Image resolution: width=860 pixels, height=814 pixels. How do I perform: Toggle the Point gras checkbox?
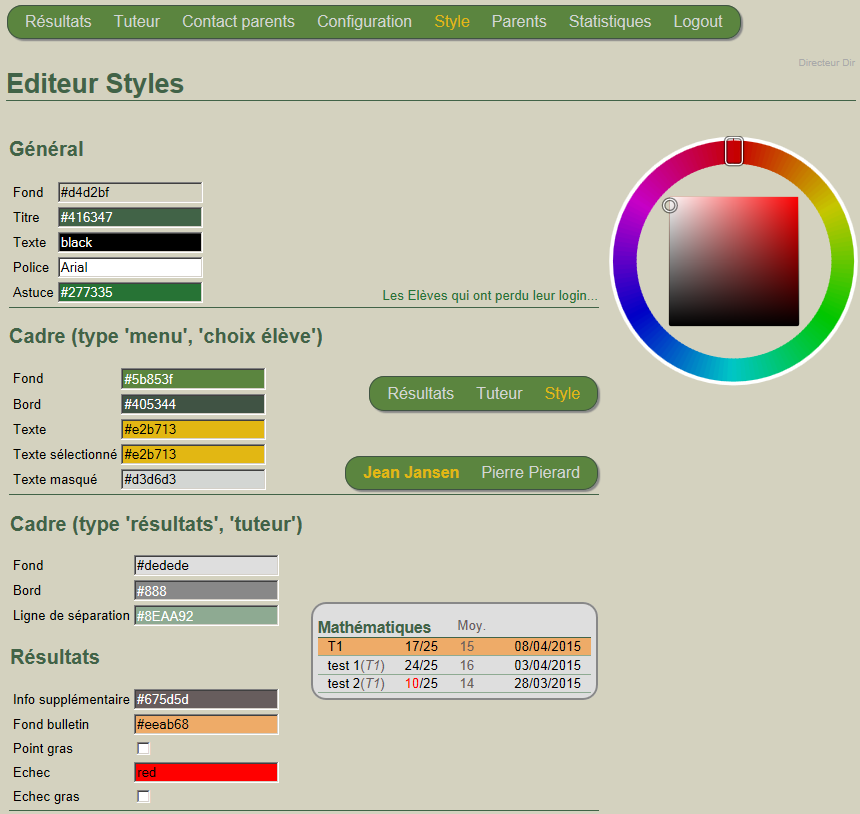[x=143, y=748]
